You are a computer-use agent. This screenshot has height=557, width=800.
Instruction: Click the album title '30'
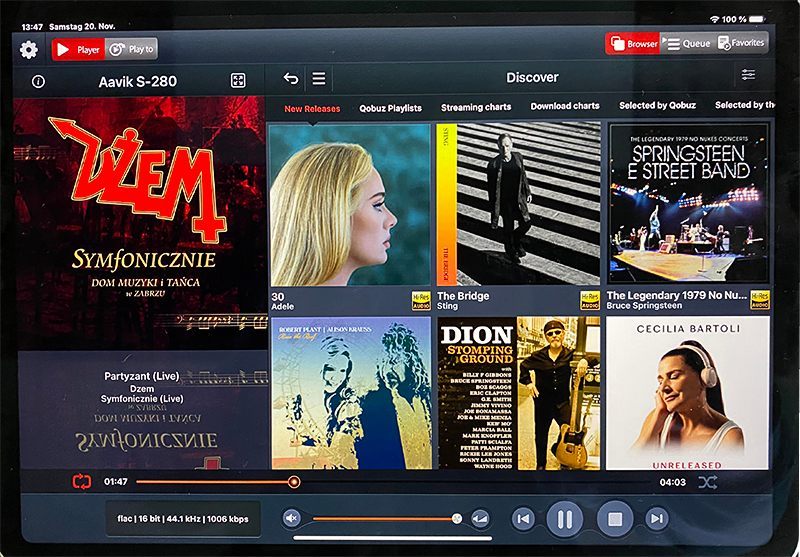[x=278, y=297]
